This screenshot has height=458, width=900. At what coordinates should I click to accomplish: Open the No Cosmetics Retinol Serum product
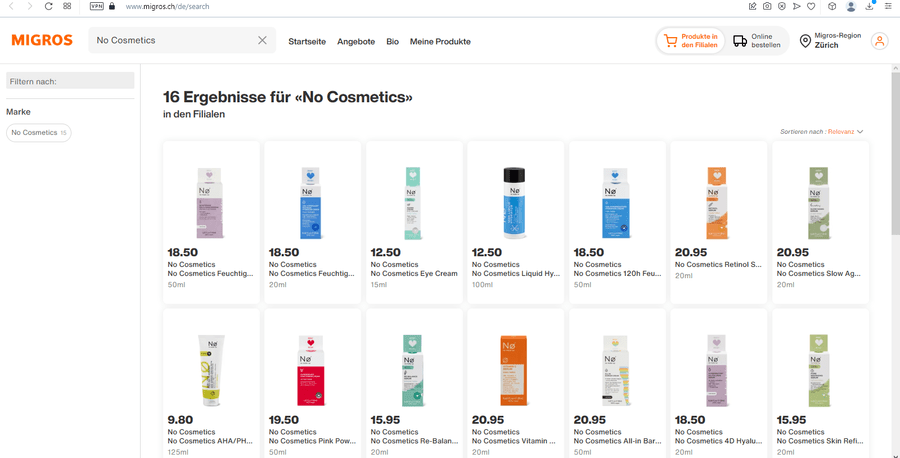coord(719,223)
